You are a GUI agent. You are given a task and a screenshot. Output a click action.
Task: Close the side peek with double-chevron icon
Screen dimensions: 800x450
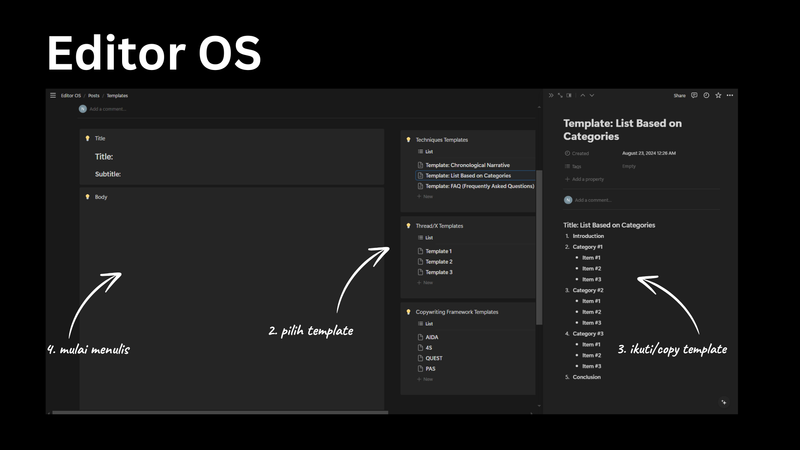pyautogui.click(x=551, y=95)
